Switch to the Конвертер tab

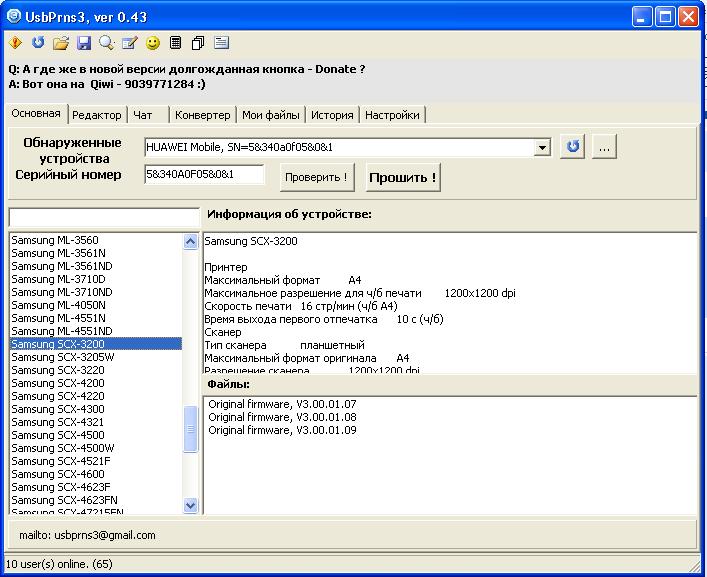[x=202, y=115]
